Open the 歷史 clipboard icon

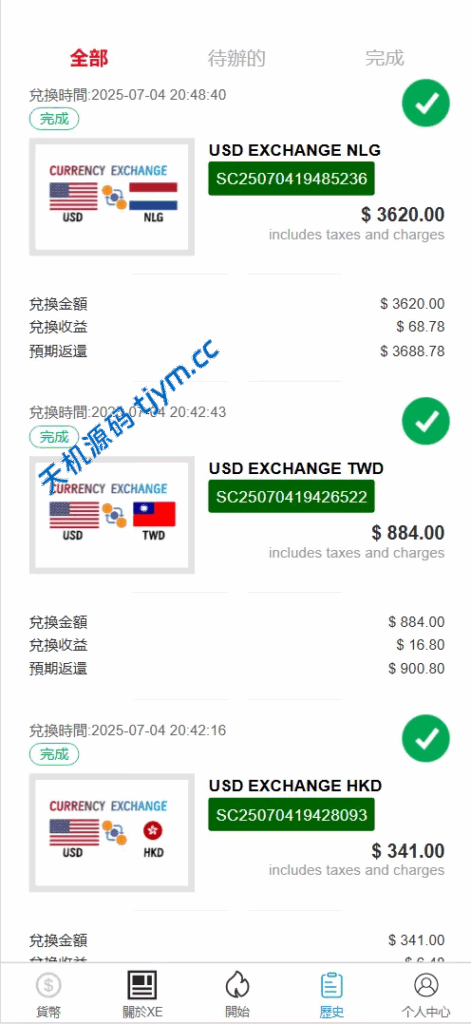click(x=331, y=984)
